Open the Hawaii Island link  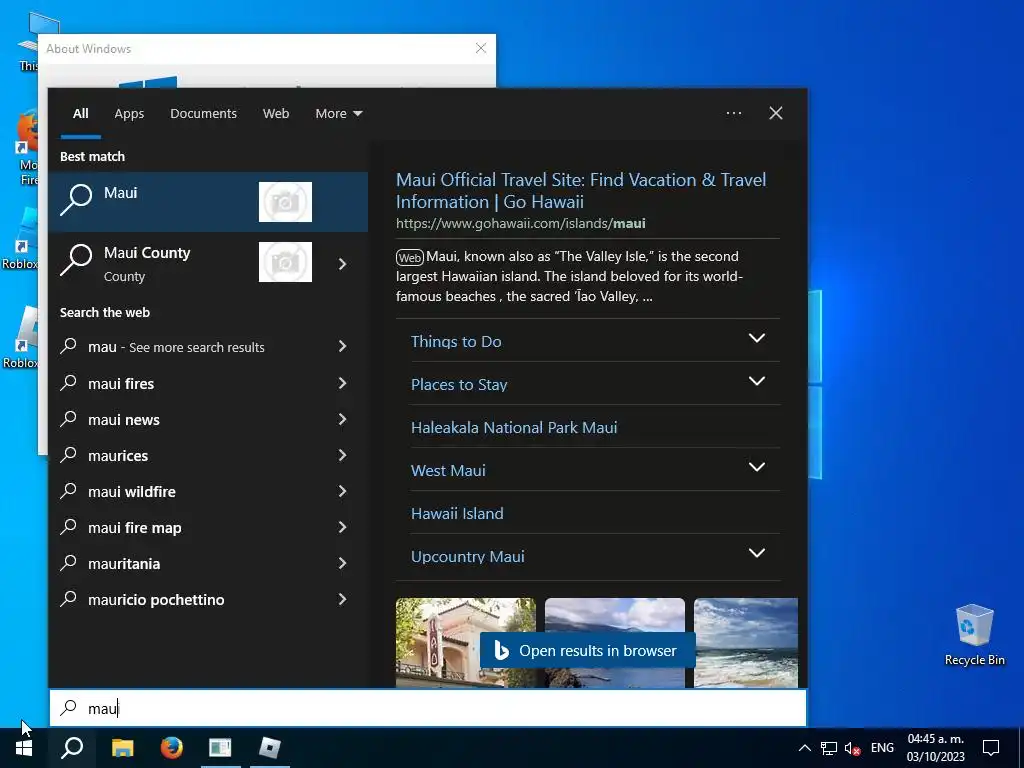(457, 514)
